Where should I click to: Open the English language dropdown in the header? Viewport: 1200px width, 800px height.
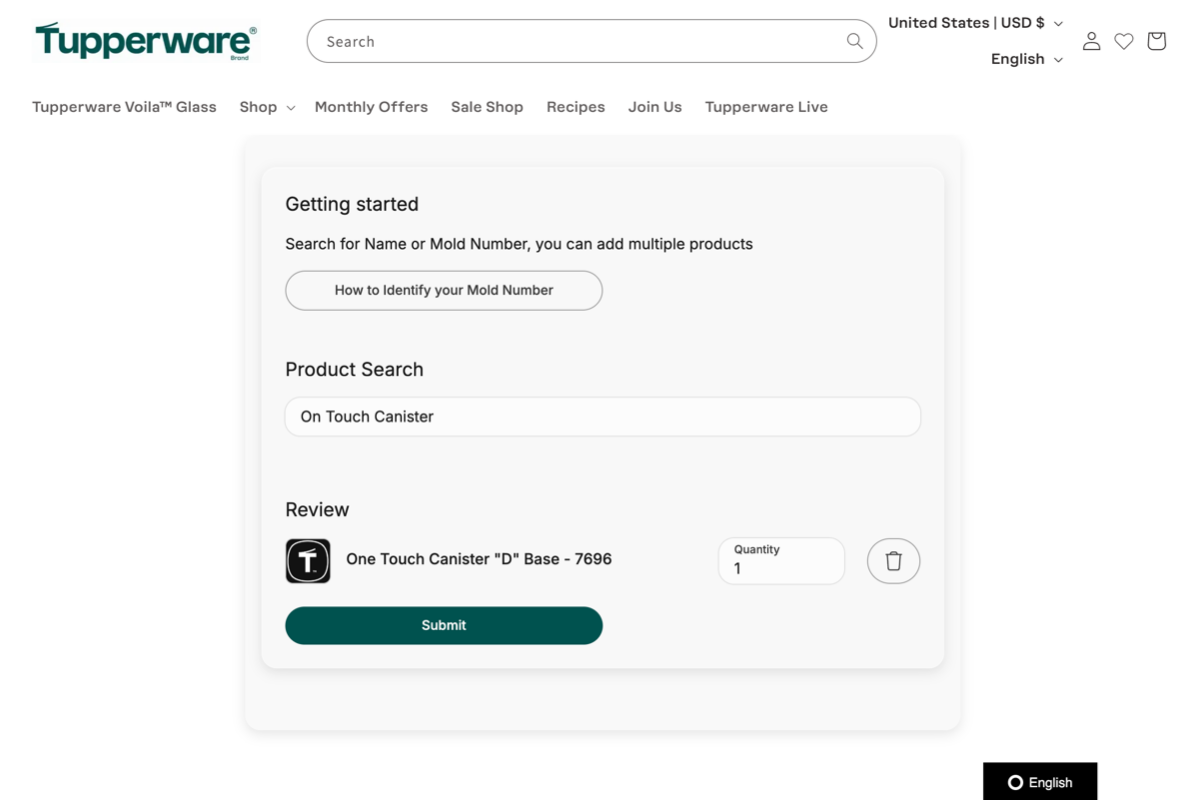point(1027,59)
